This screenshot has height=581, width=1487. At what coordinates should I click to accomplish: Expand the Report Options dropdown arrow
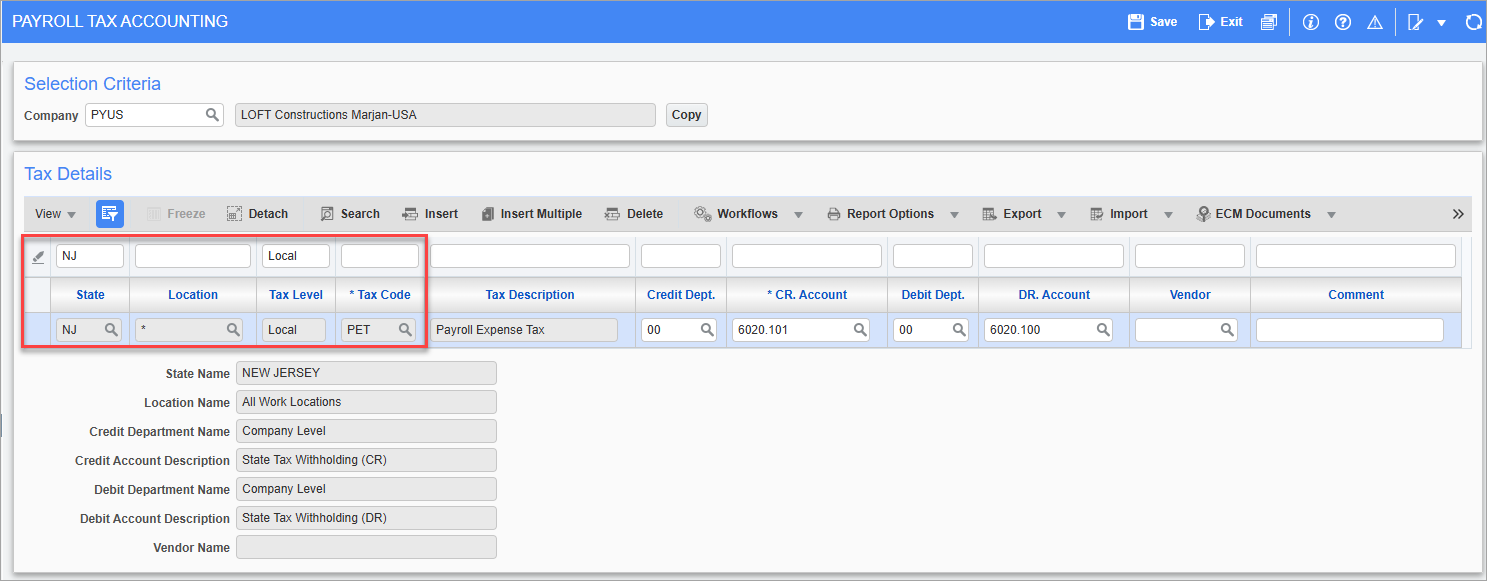[955, 214]
